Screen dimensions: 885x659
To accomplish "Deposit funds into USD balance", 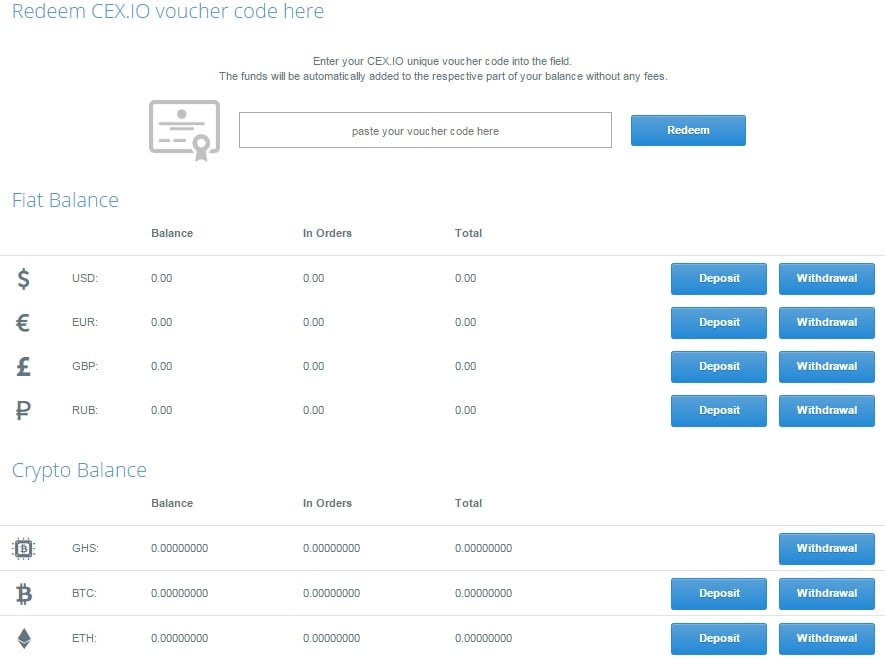I will pyautogui.click(x=718, y=279).
